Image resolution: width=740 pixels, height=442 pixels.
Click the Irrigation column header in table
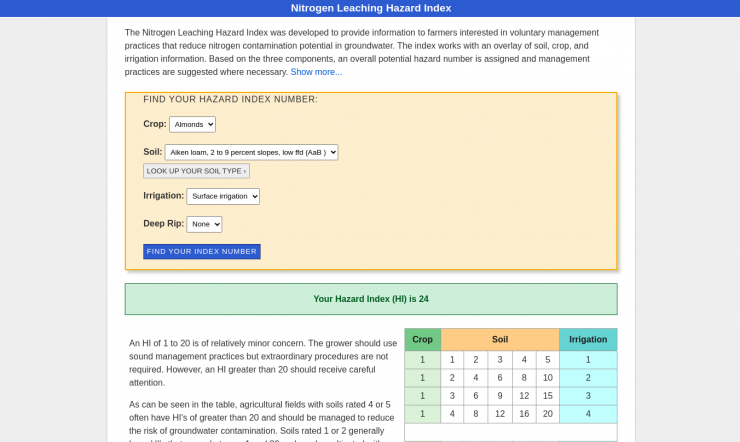(588, 339)
